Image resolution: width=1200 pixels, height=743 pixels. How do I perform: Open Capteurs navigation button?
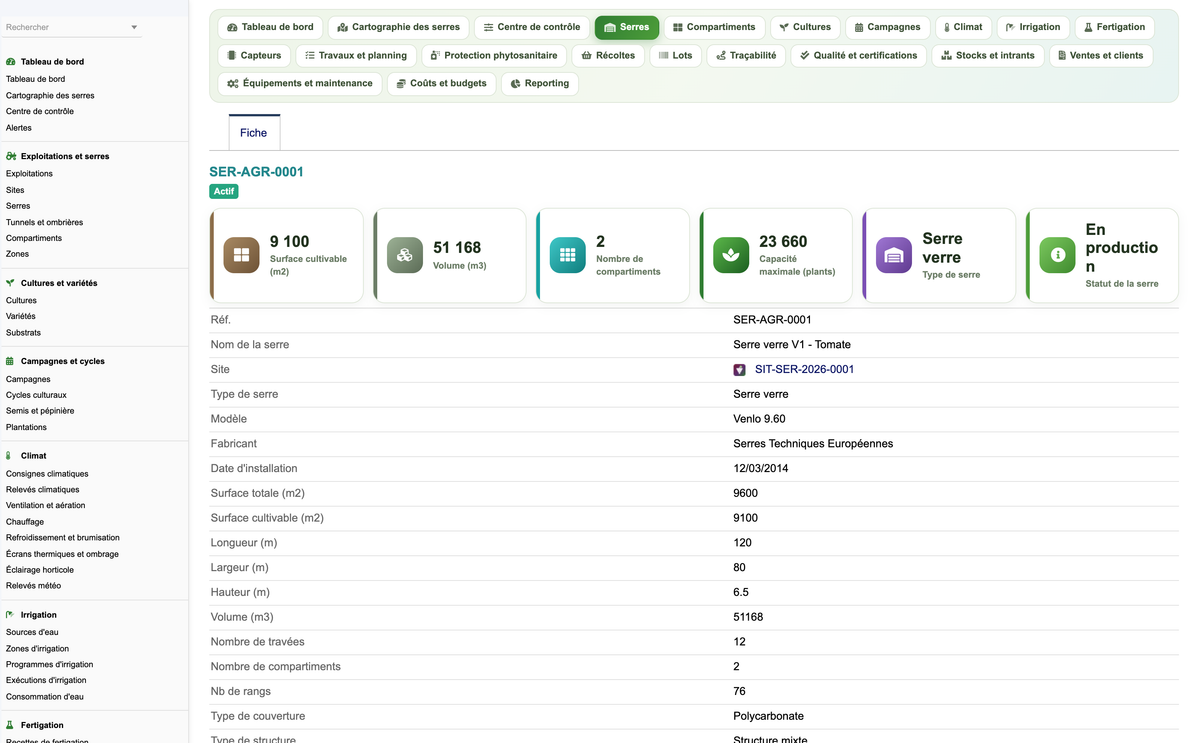tap(254, 55)
